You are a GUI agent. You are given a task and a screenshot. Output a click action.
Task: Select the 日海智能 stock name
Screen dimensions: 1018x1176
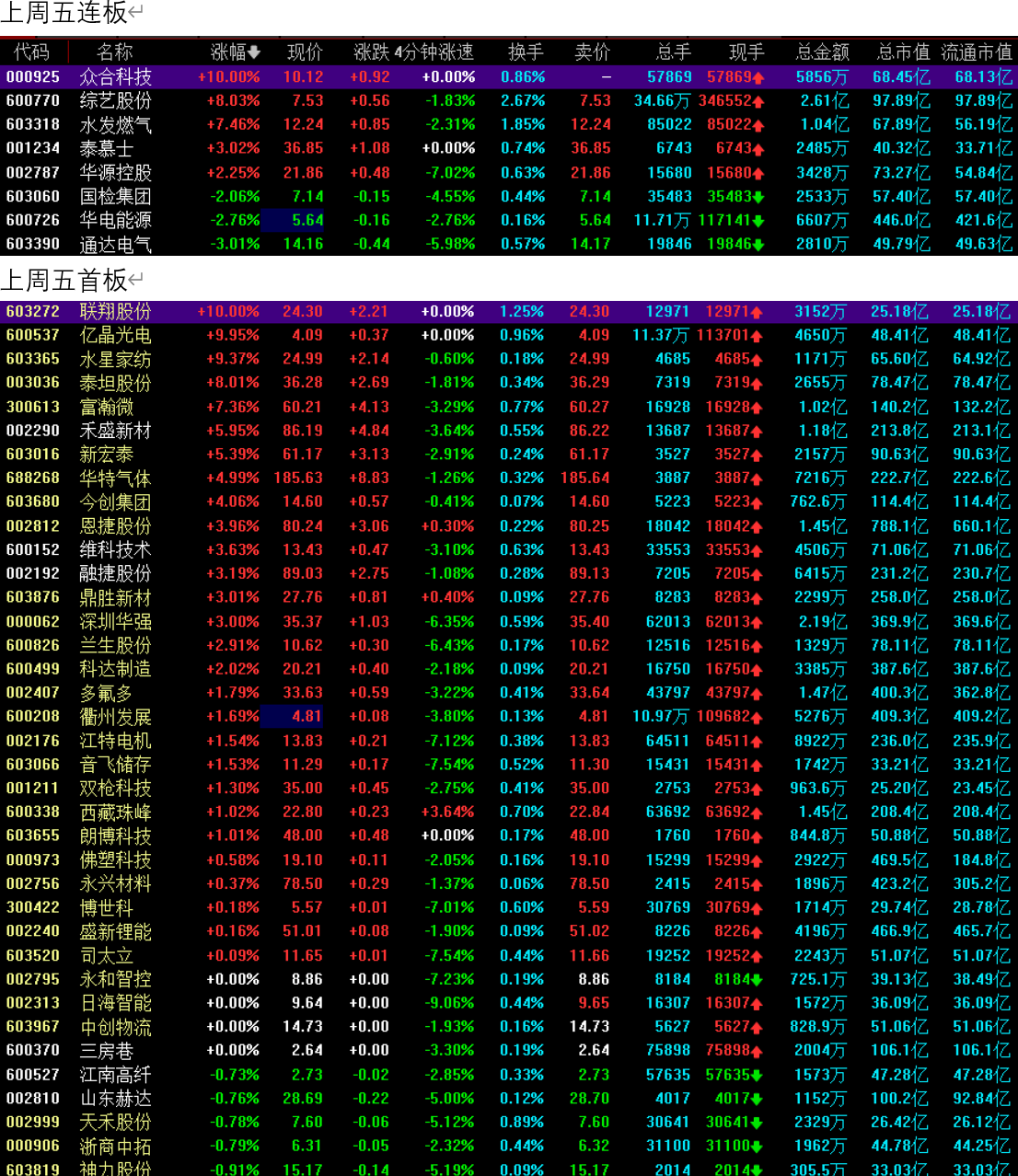pyautogui.click(x=116, y=1003)
